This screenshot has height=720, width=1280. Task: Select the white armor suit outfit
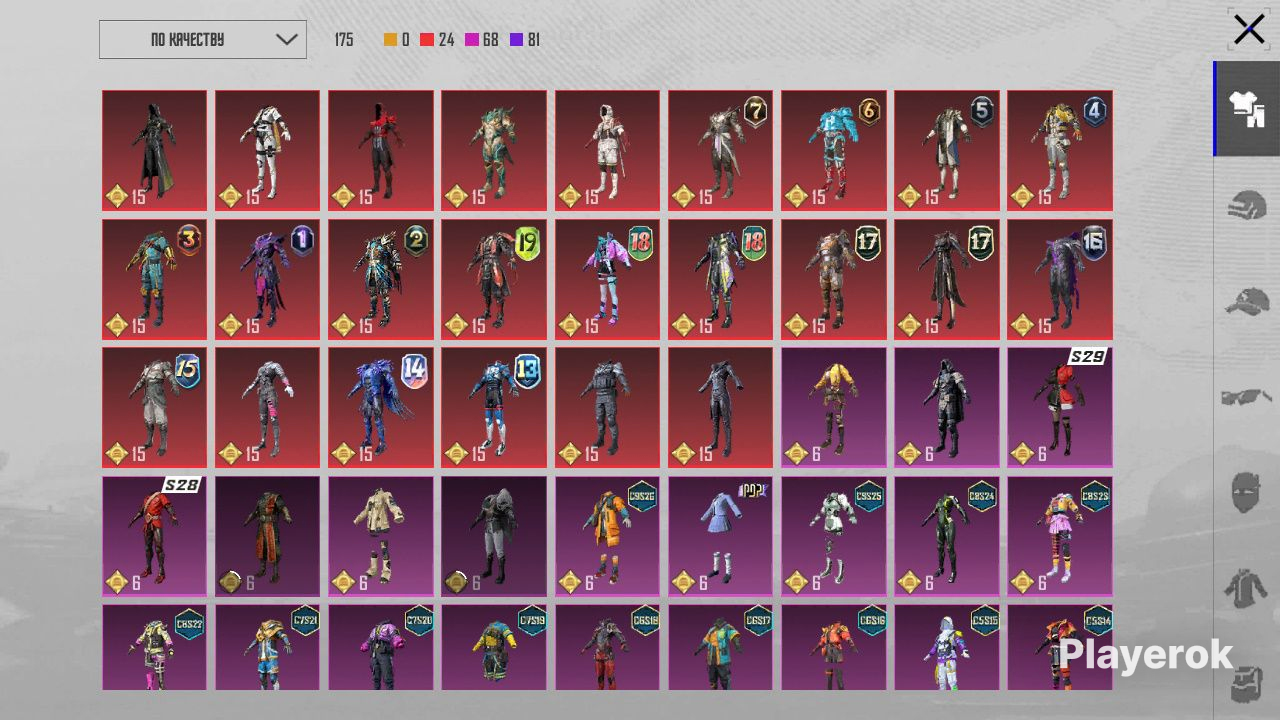click(267, 151)
